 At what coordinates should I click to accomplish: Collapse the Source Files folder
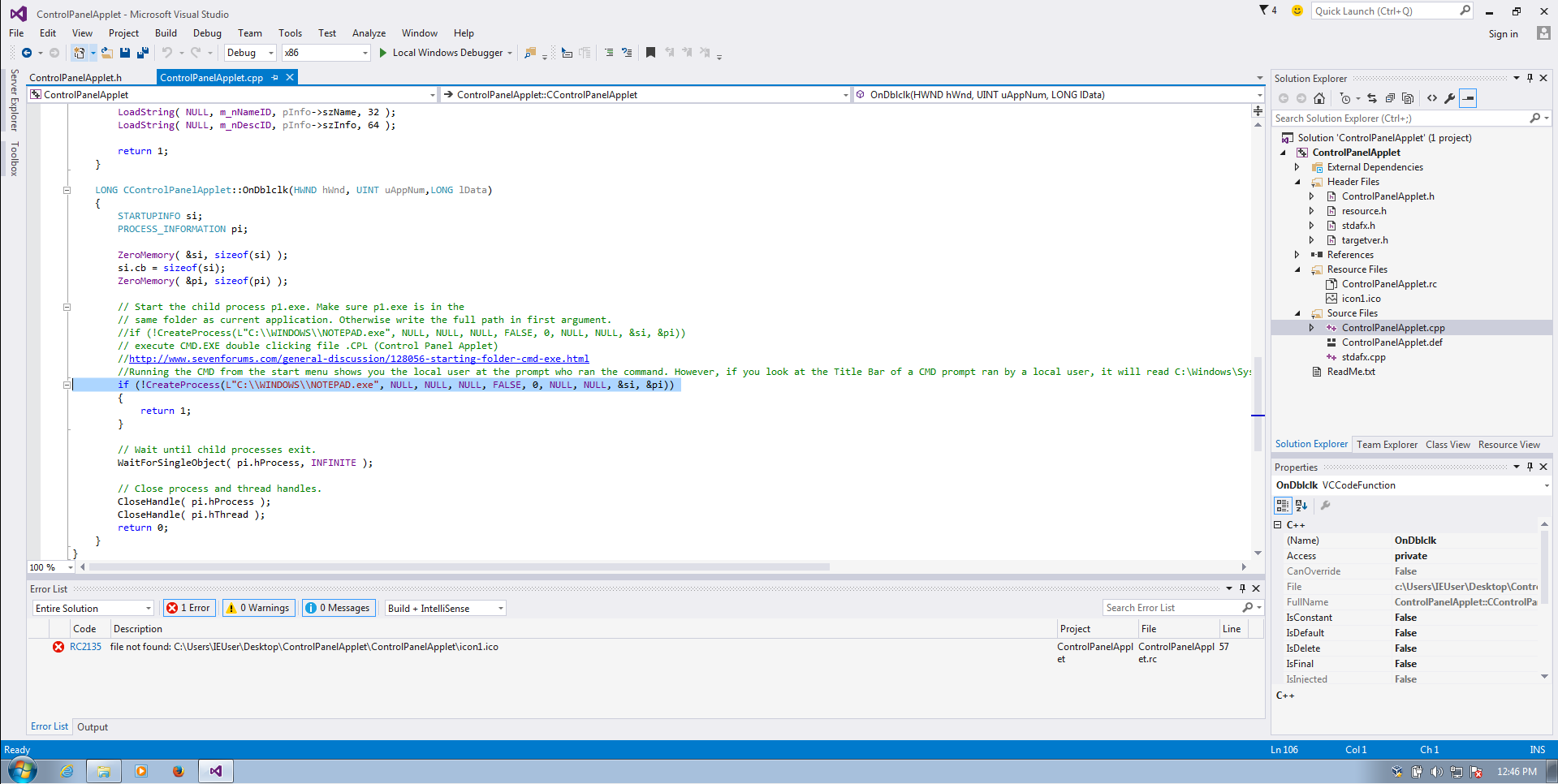(x=1297, y=312)
